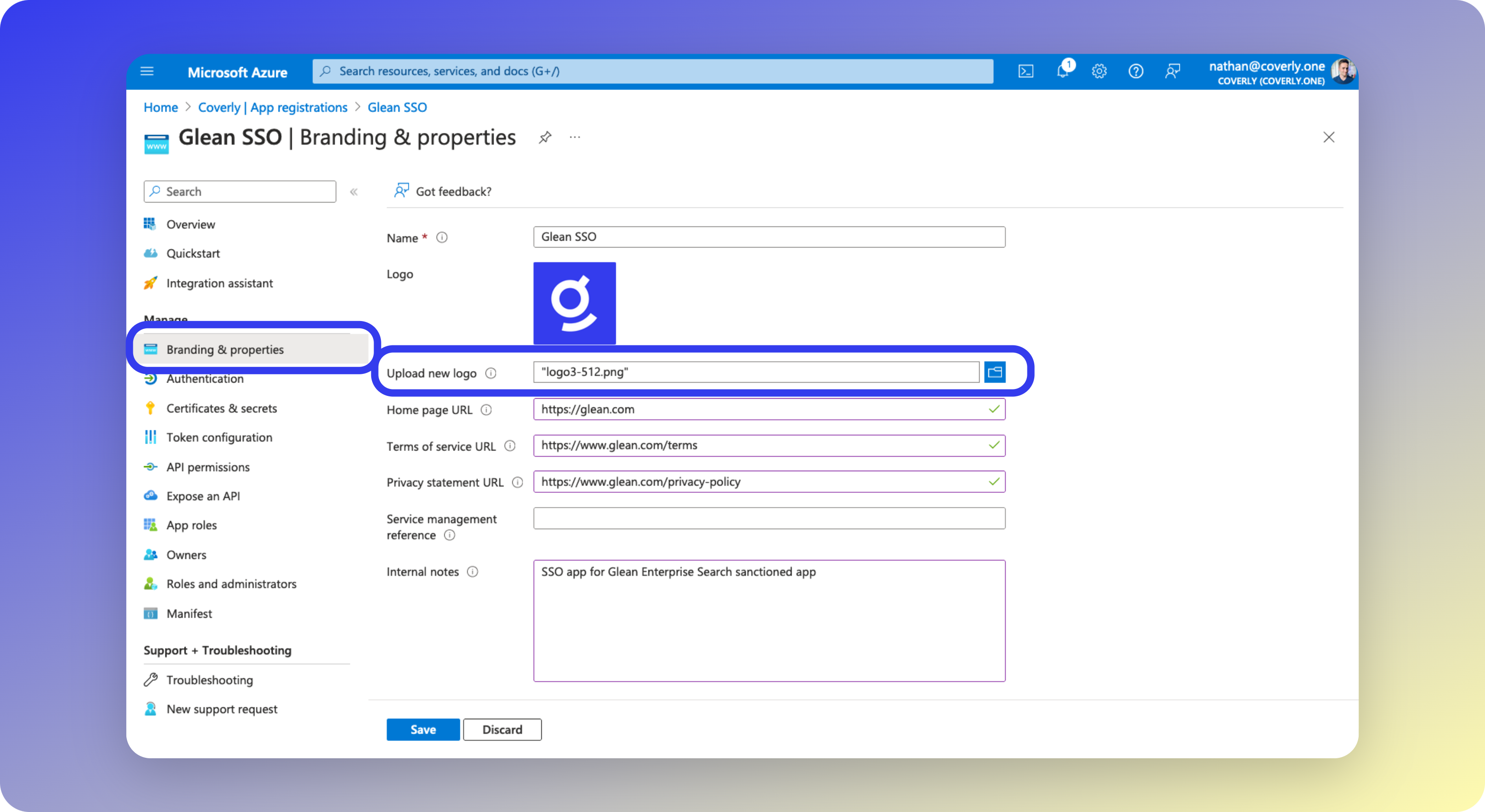Click the Save button
1485x812 pixels.
click(423, 730)
